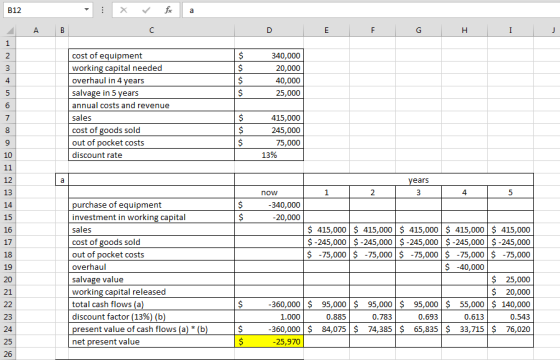
Task: Click the merged 'years' header cell
Action: [418, 180]
